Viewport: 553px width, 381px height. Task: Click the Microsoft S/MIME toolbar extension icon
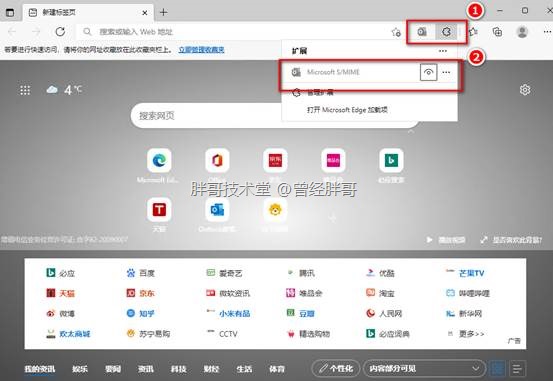coord(422,32)
